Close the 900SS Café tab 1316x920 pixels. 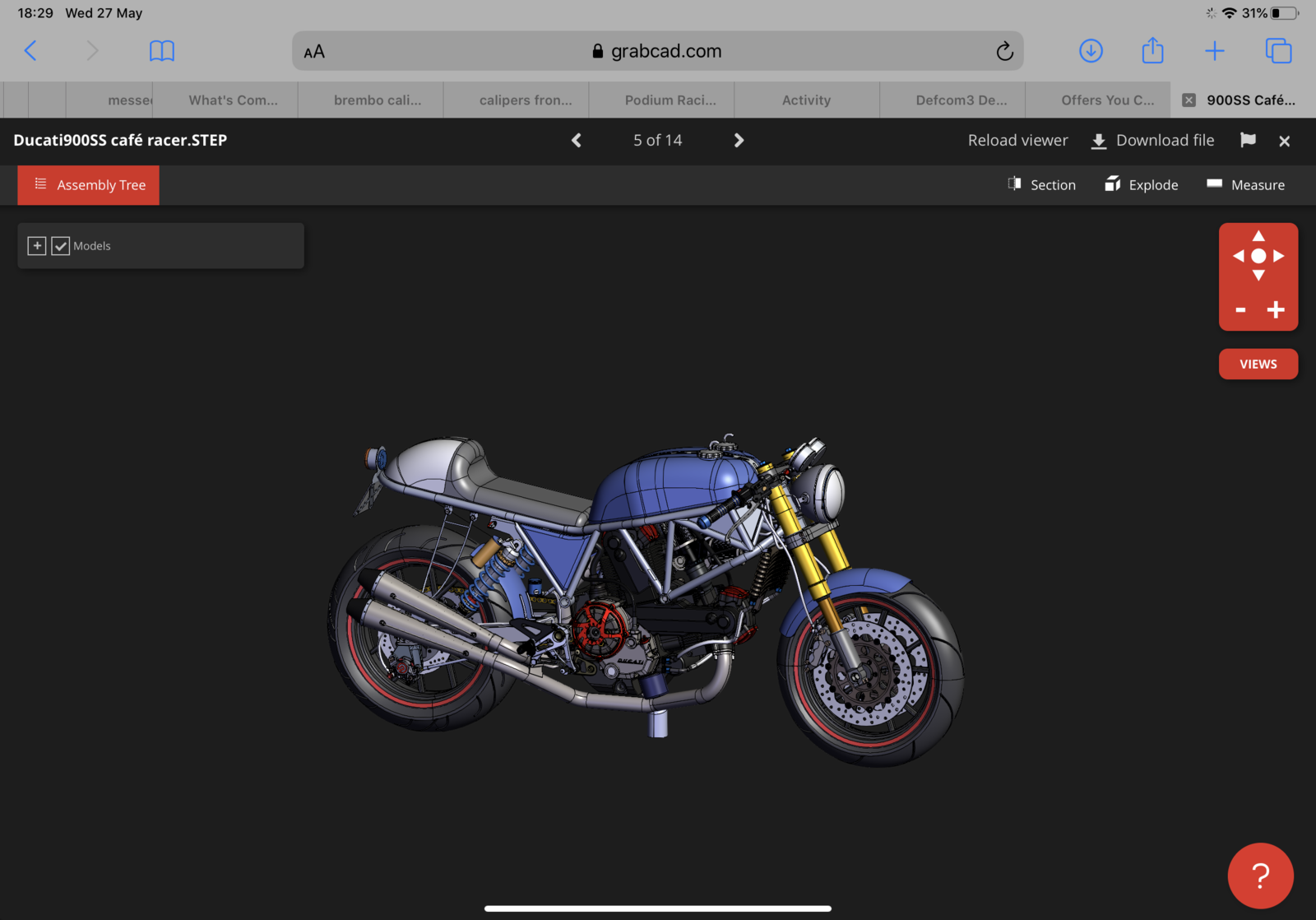[x=1189, y=100]
